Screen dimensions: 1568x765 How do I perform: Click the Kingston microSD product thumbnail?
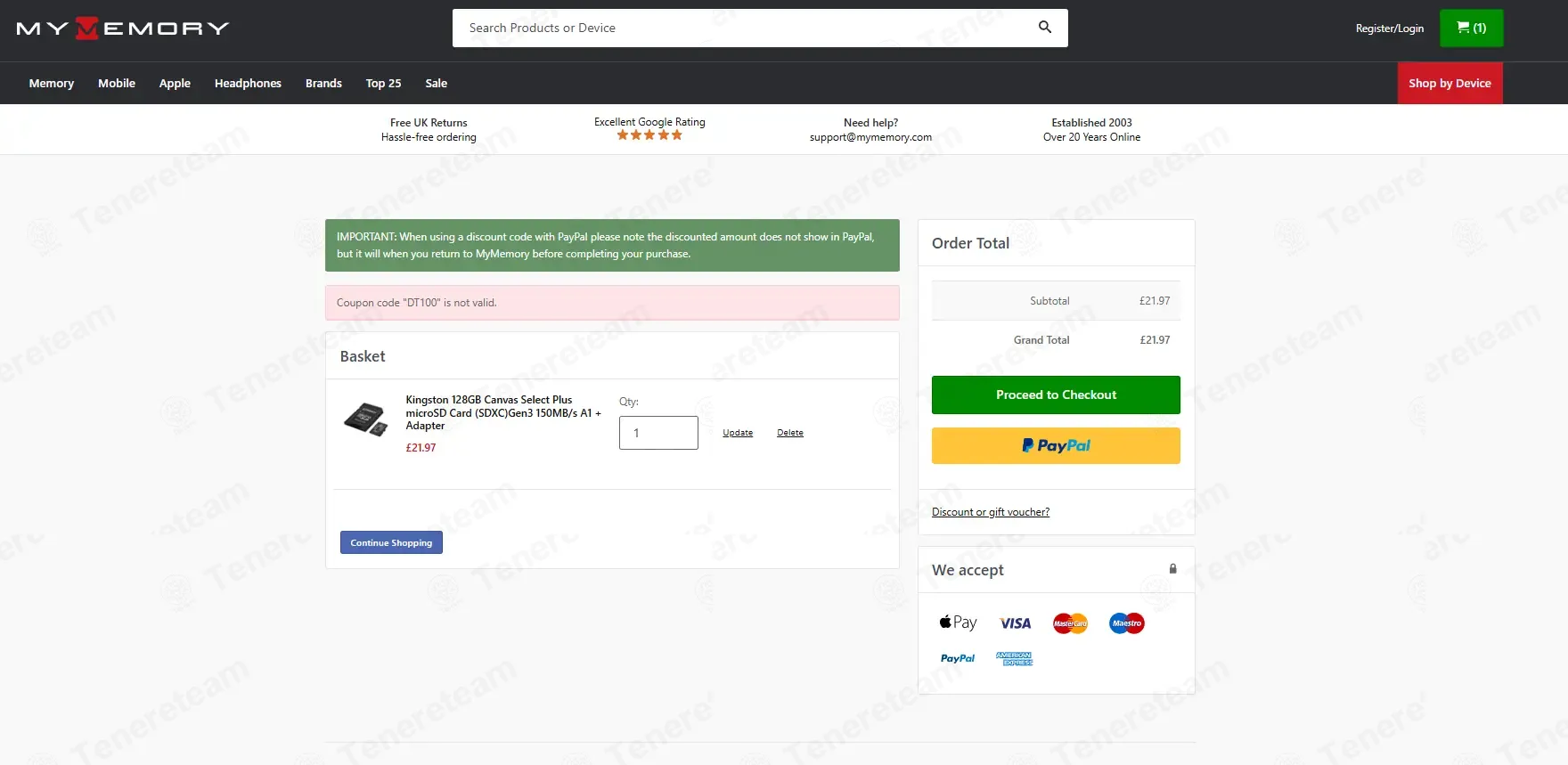click(x=365, y=419)
